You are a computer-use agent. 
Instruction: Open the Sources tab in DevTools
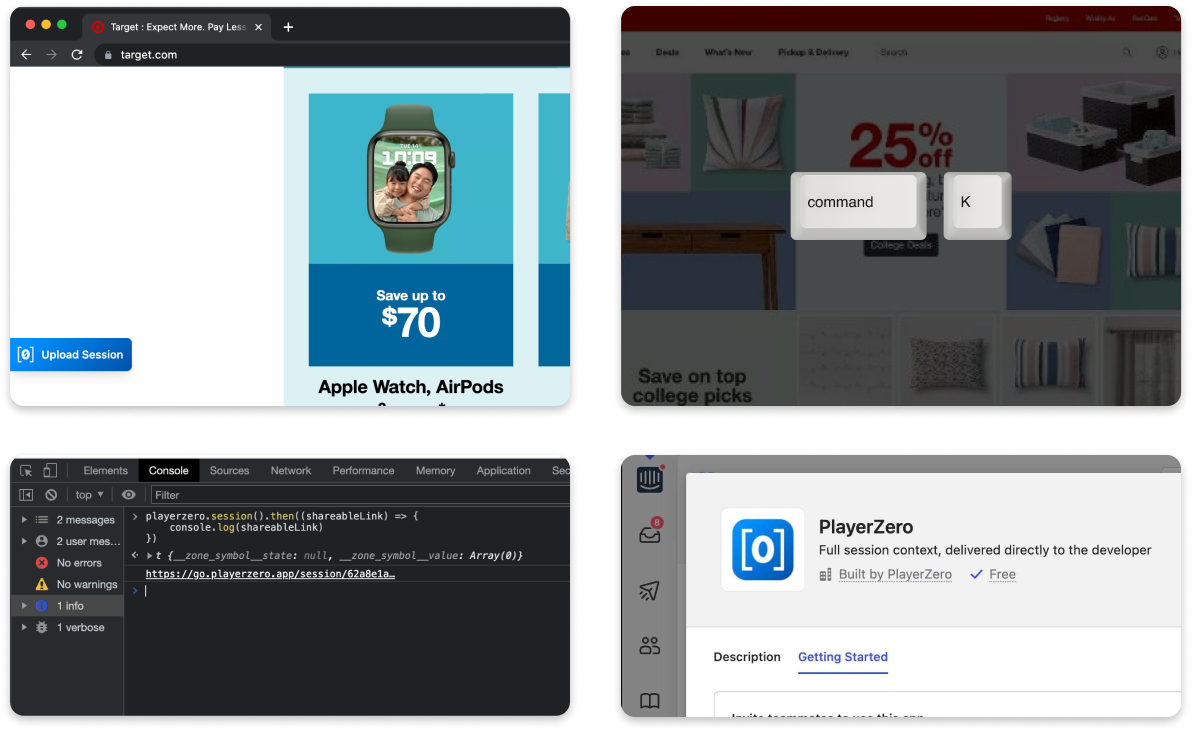(x=230, y=470)
